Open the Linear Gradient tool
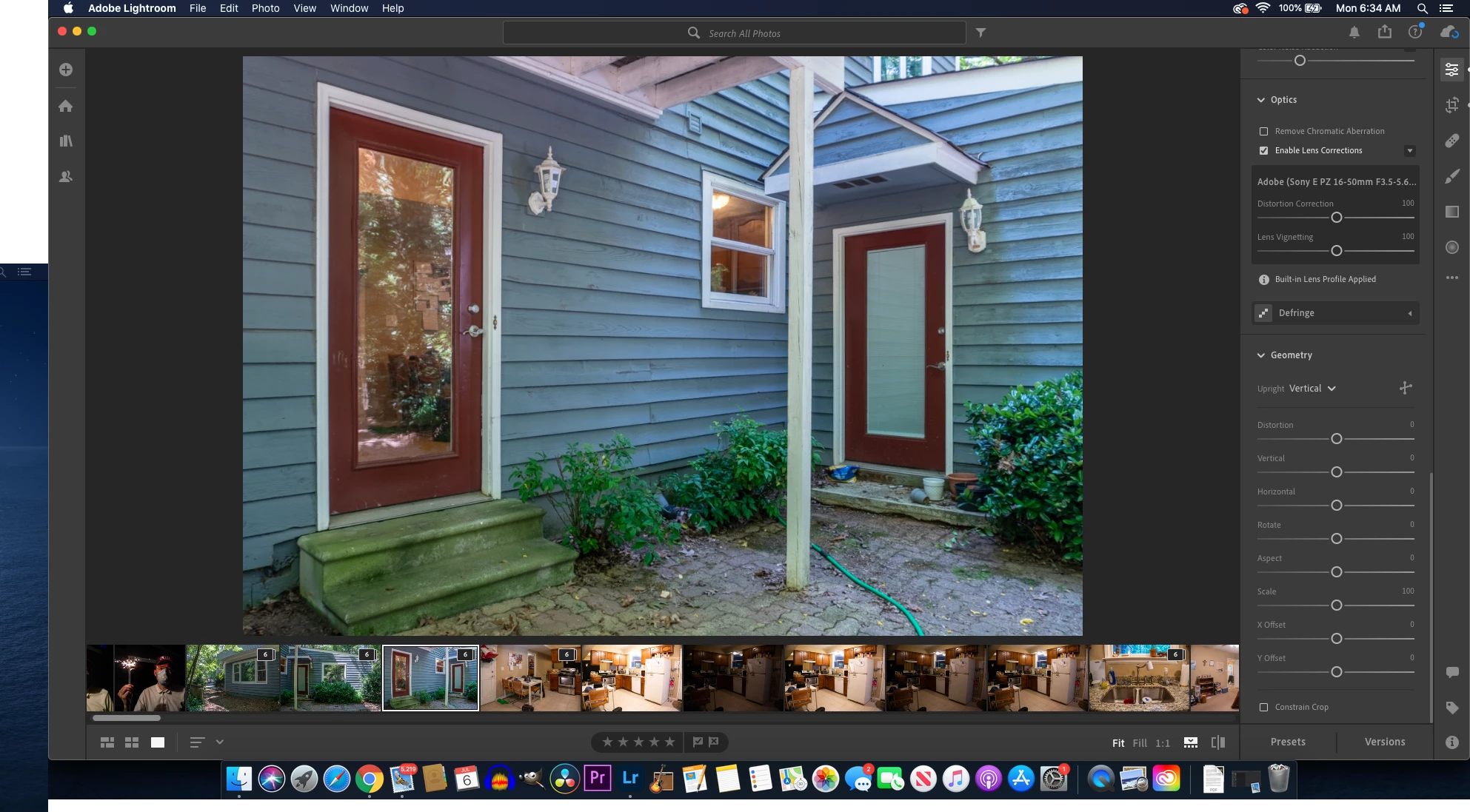Image resolution: width=1470 pixels, height=812 pixels. point(1451,212)
